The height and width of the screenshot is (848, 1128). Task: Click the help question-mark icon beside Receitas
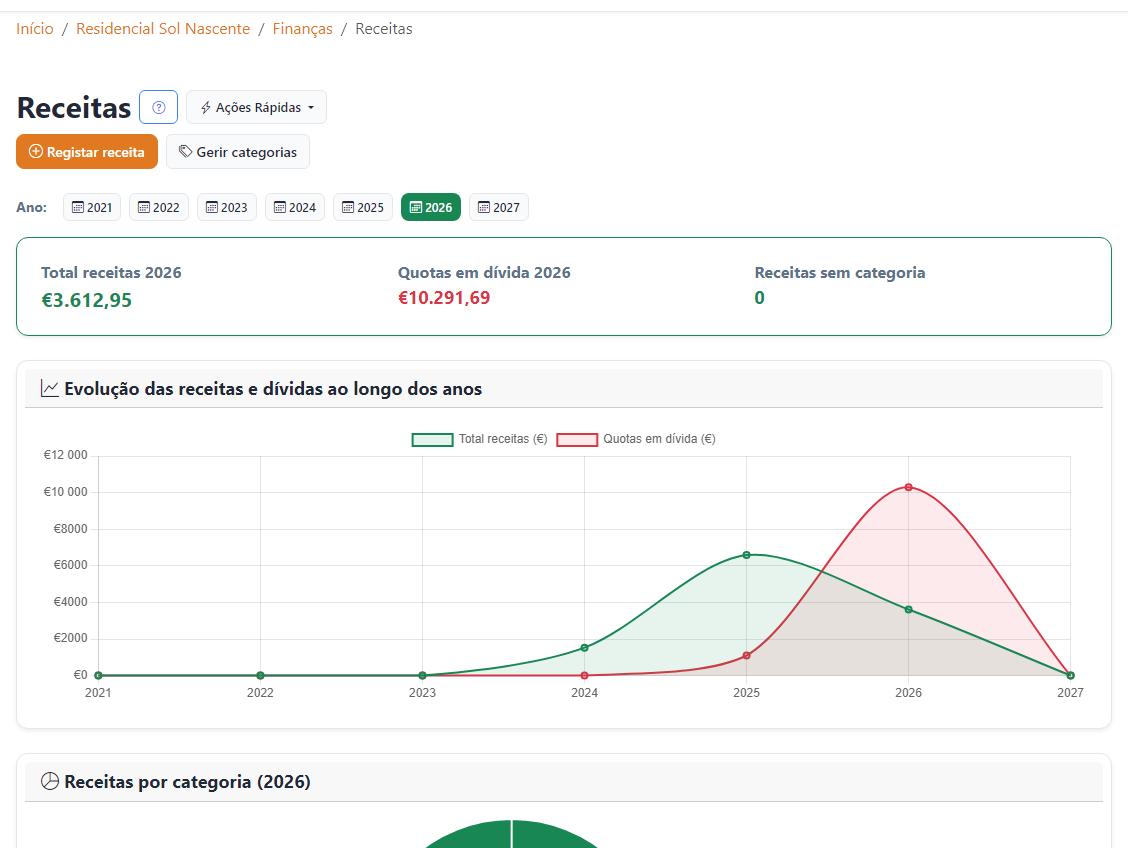click(x=158, y=107)
